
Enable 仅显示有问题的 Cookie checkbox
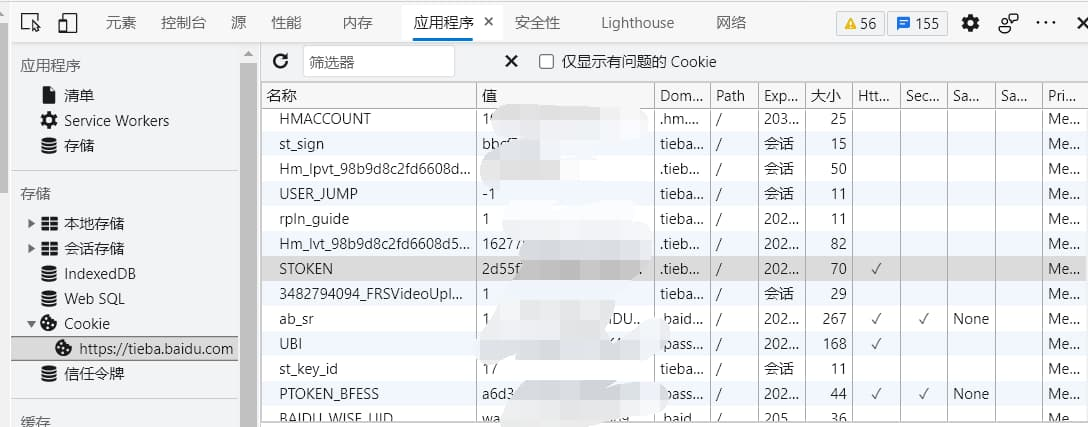pyautogui.click(x=547, y=62)
